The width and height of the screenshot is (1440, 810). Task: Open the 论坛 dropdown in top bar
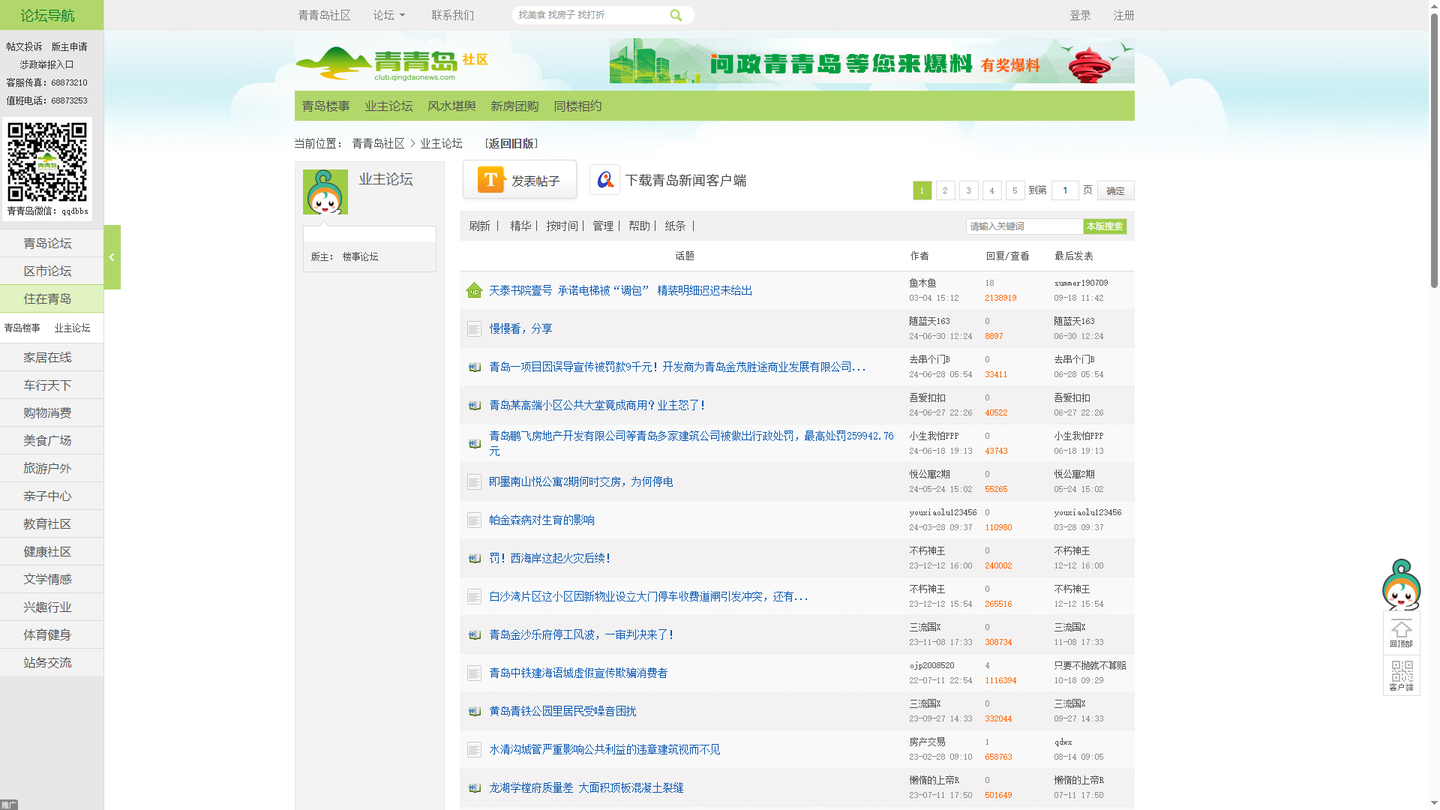pyautogui.click(x=389, y=15)
